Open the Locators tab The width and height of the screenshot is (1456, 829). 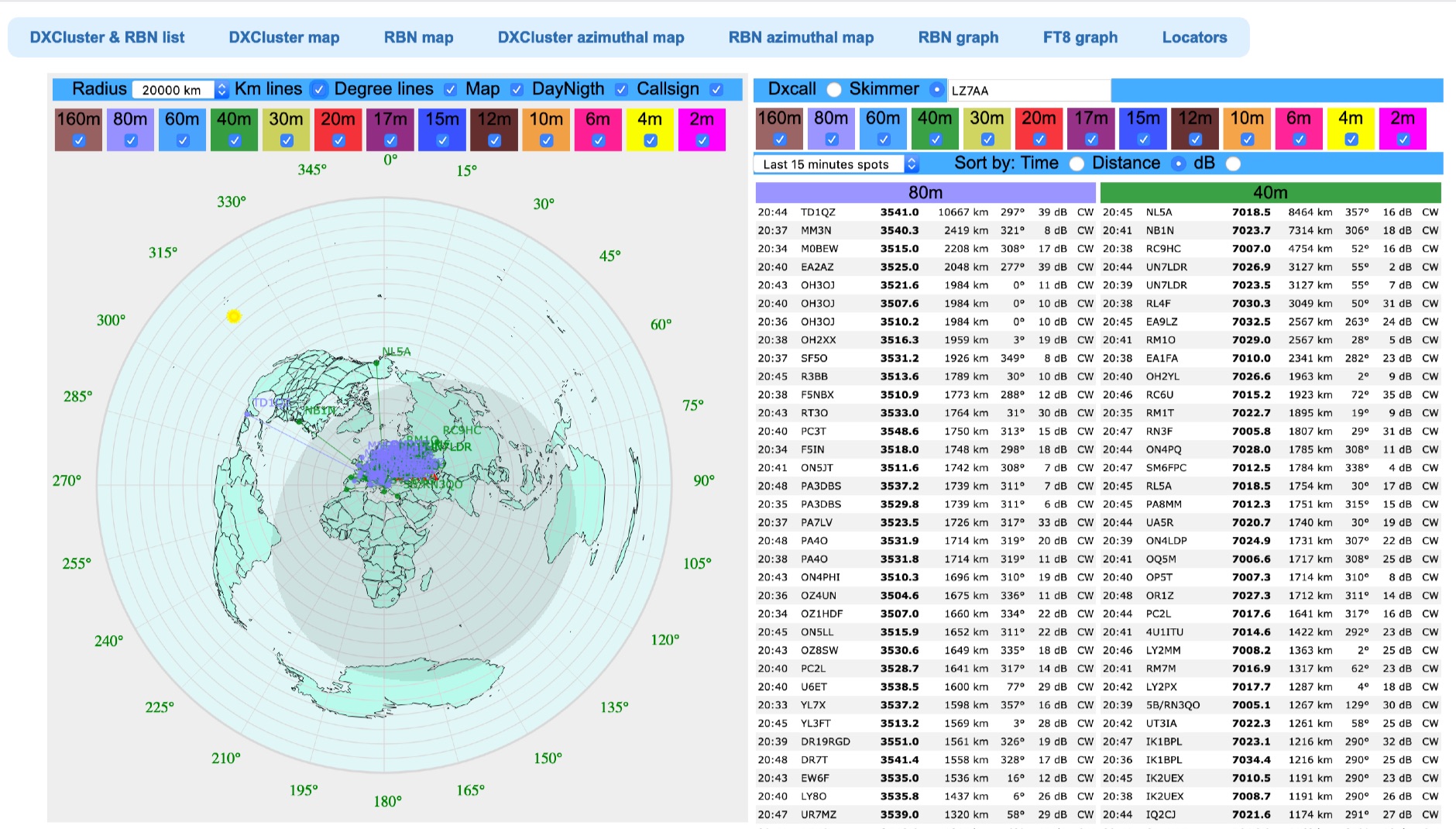click(1194, 37)
